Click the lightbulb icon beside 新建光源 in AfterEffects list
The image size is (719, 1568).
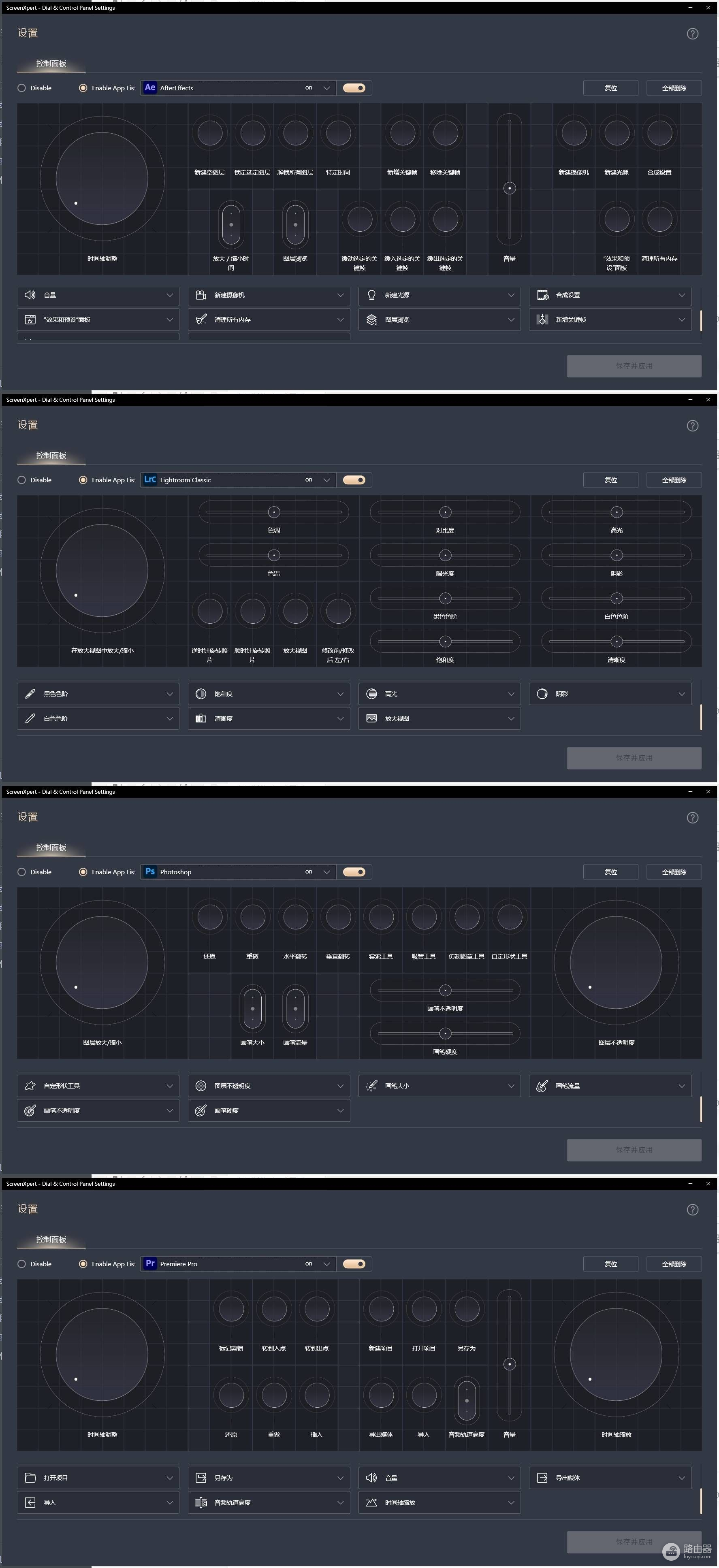(371, 295)
